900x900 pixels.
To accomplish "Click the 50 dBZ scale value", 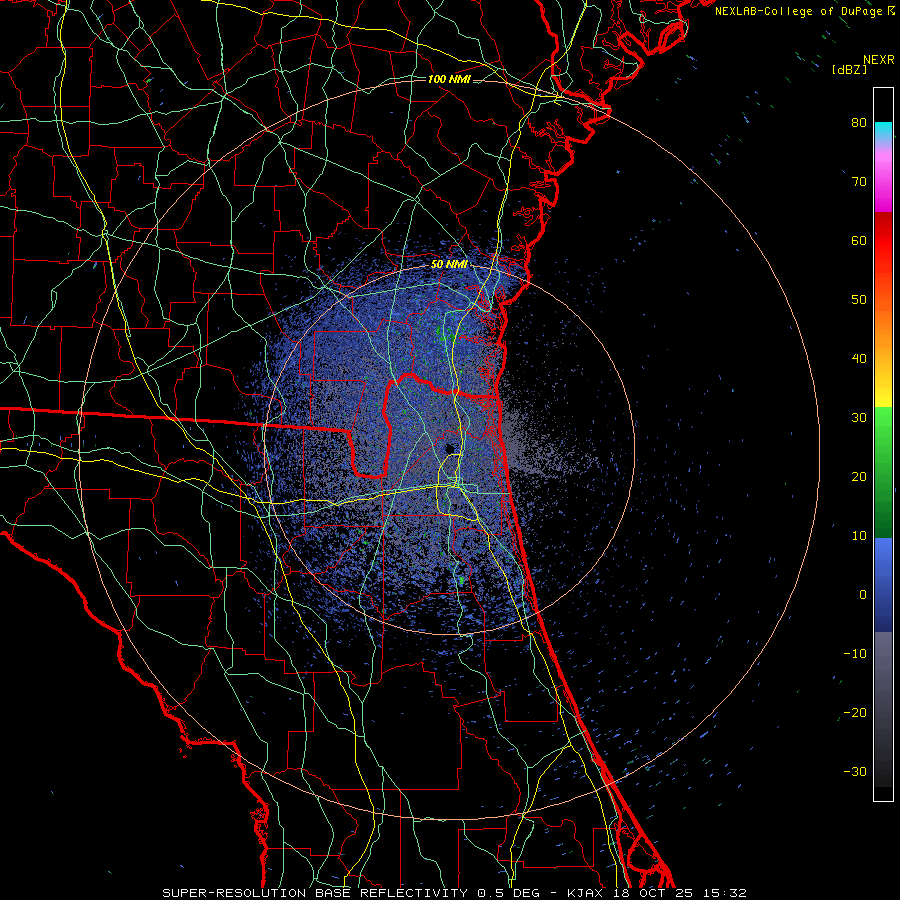I will pos(859,300).
